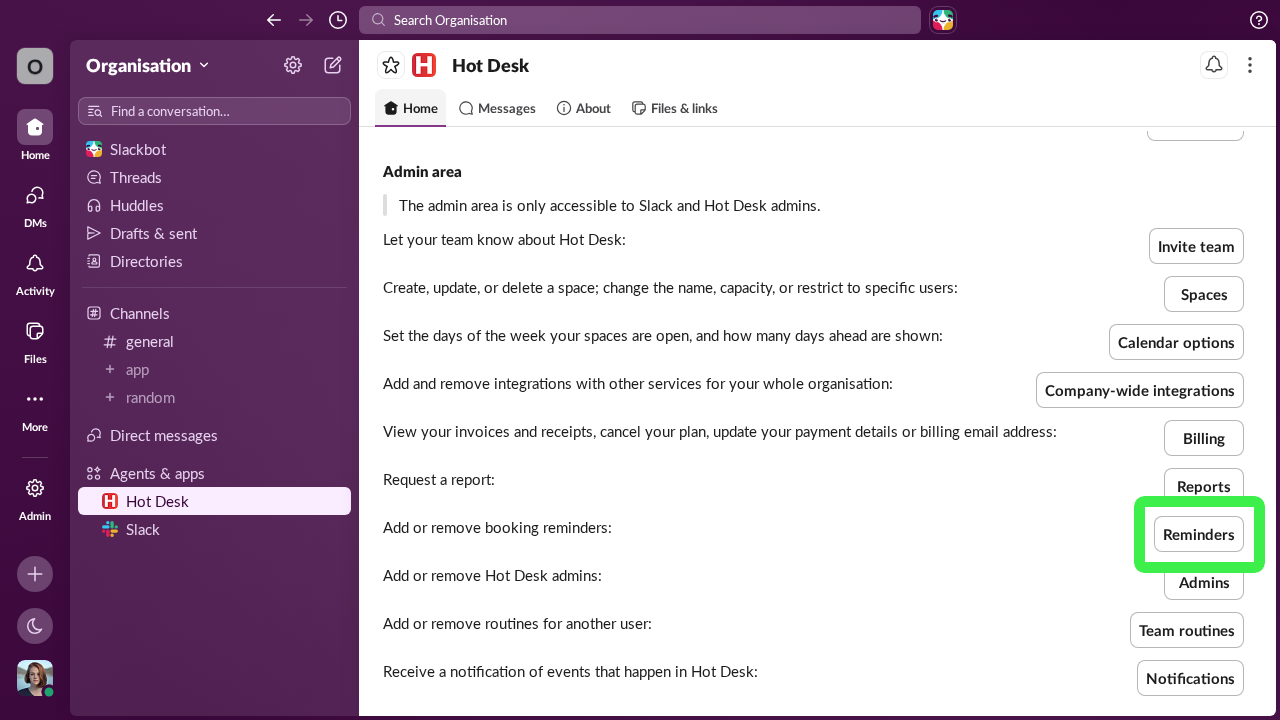Go forward using the forward arrow
This screenshot has width=1280, height=720.
pos(306,20)
